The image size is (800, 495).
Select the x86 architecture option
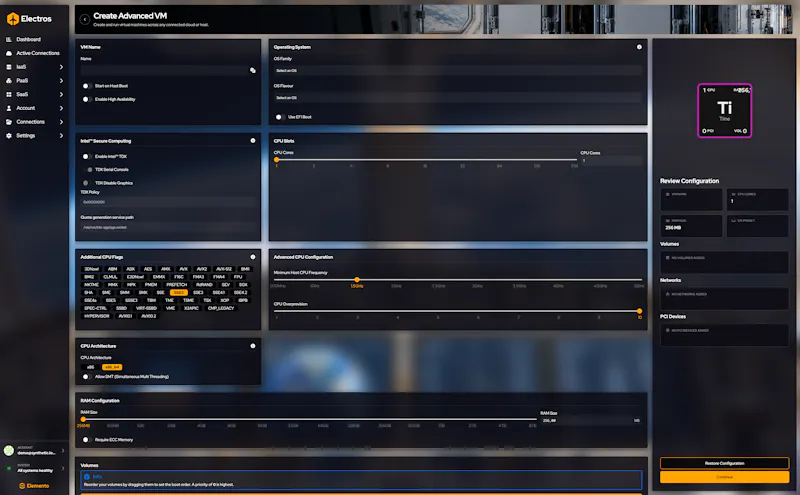pos(90,367)
